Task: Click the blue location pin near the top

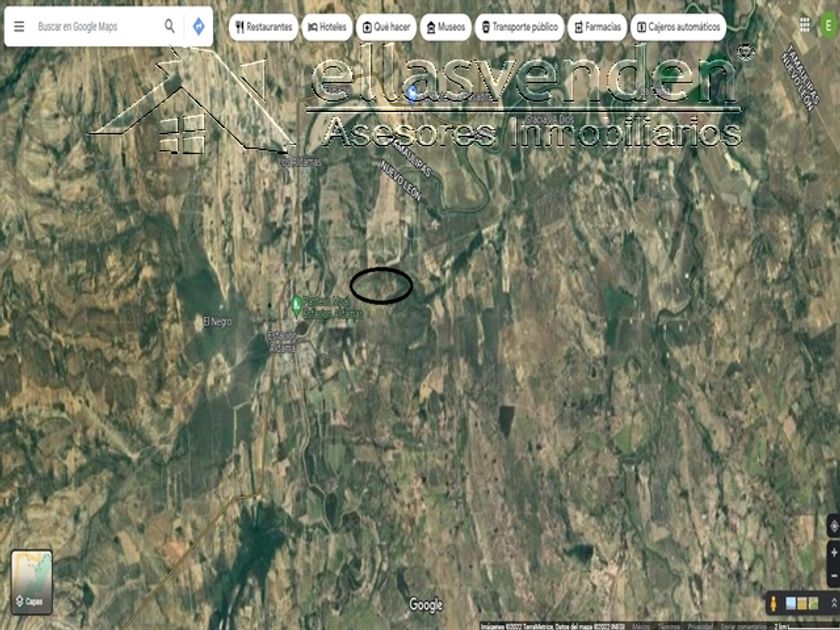Action: click(412, 95)
